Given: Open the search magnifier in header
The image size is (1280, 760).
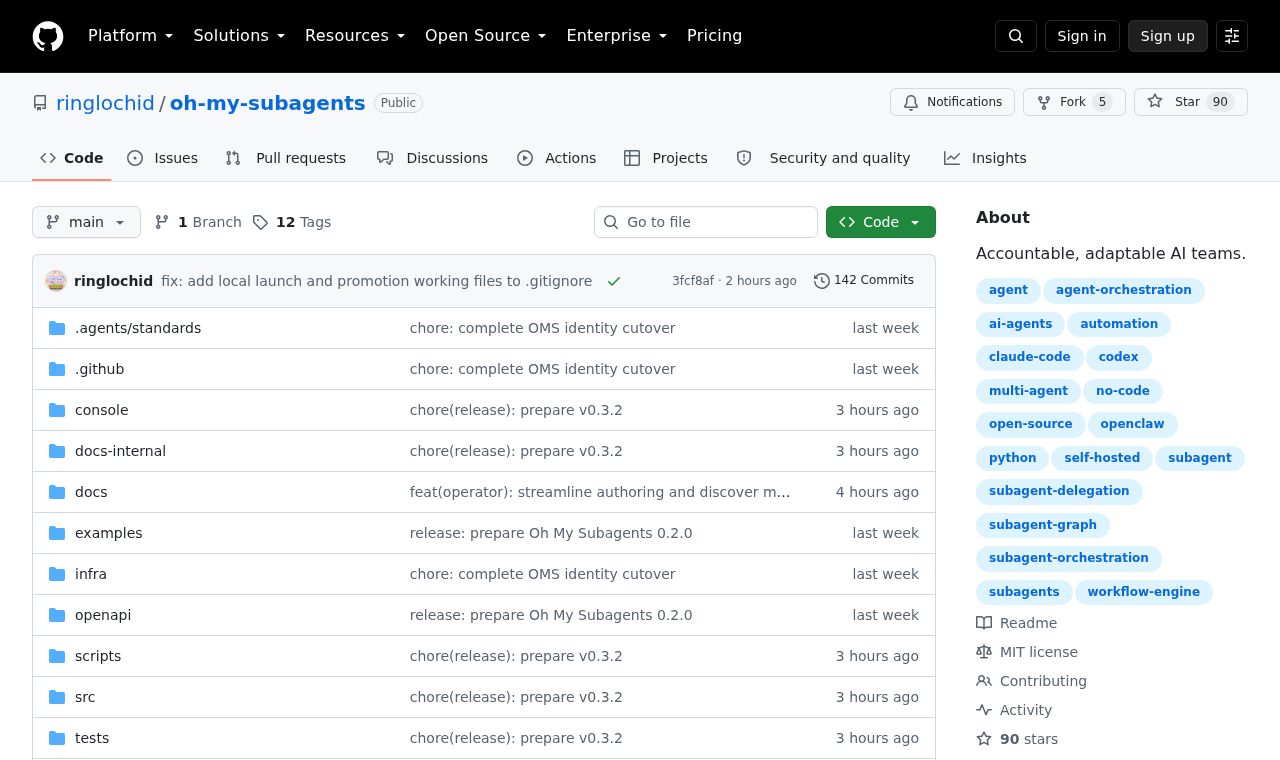Looking at the screenshot, I should (1016, 36).
